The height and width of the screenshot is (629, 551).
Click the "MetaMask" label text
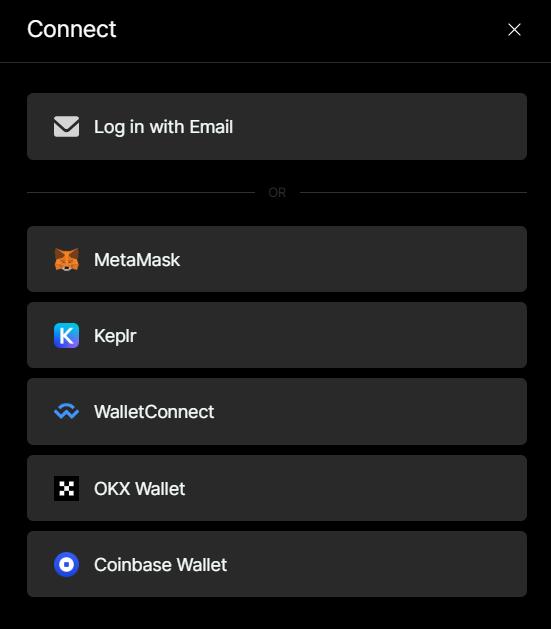tap(137, 260)
